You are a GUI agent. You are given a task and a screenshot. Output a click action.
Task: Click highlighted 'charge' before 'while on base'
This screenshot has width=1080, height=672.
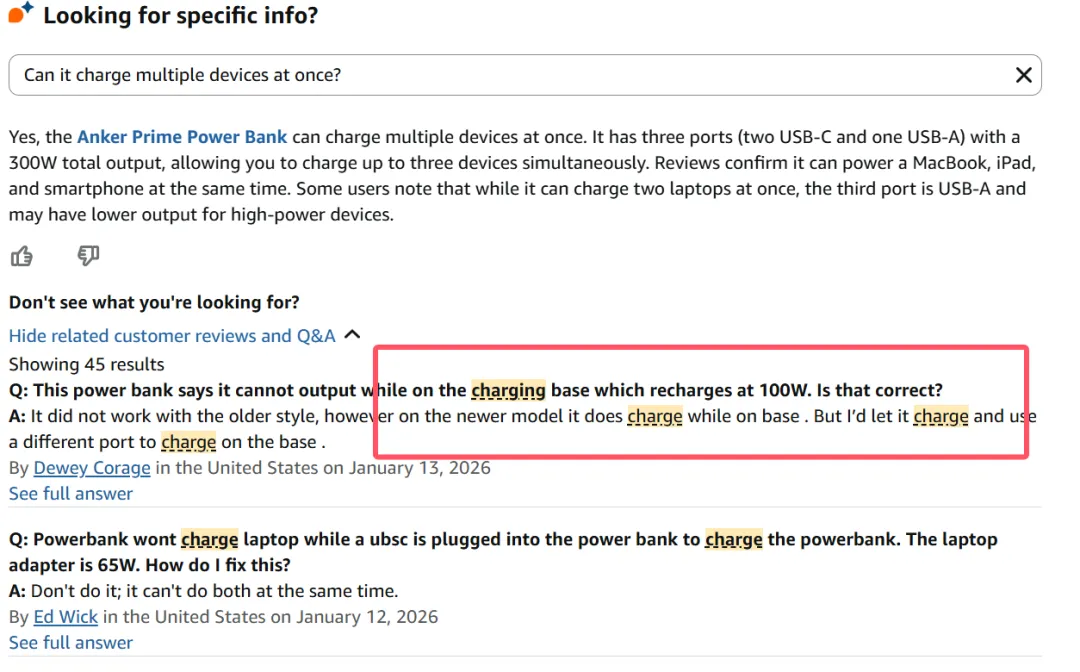[654, 416]
